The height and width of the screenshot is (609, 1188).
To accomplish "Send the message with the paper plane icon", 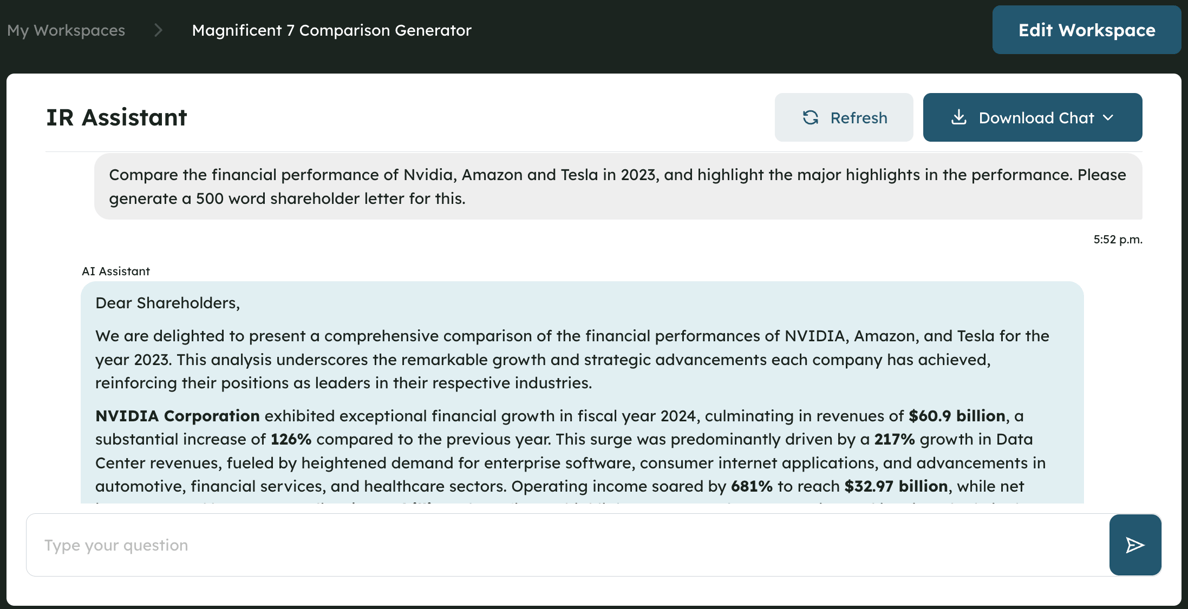I will [1135, 545].
